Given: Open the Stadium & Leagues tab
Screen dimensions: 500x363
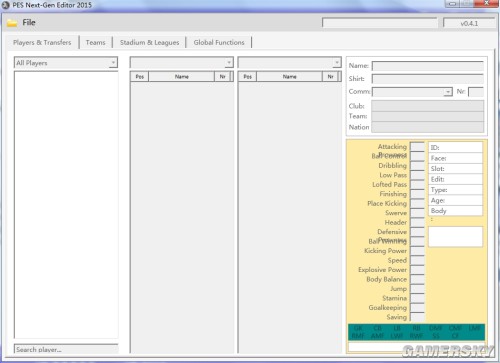Looking at the screenshot, I should pos(149,43).
